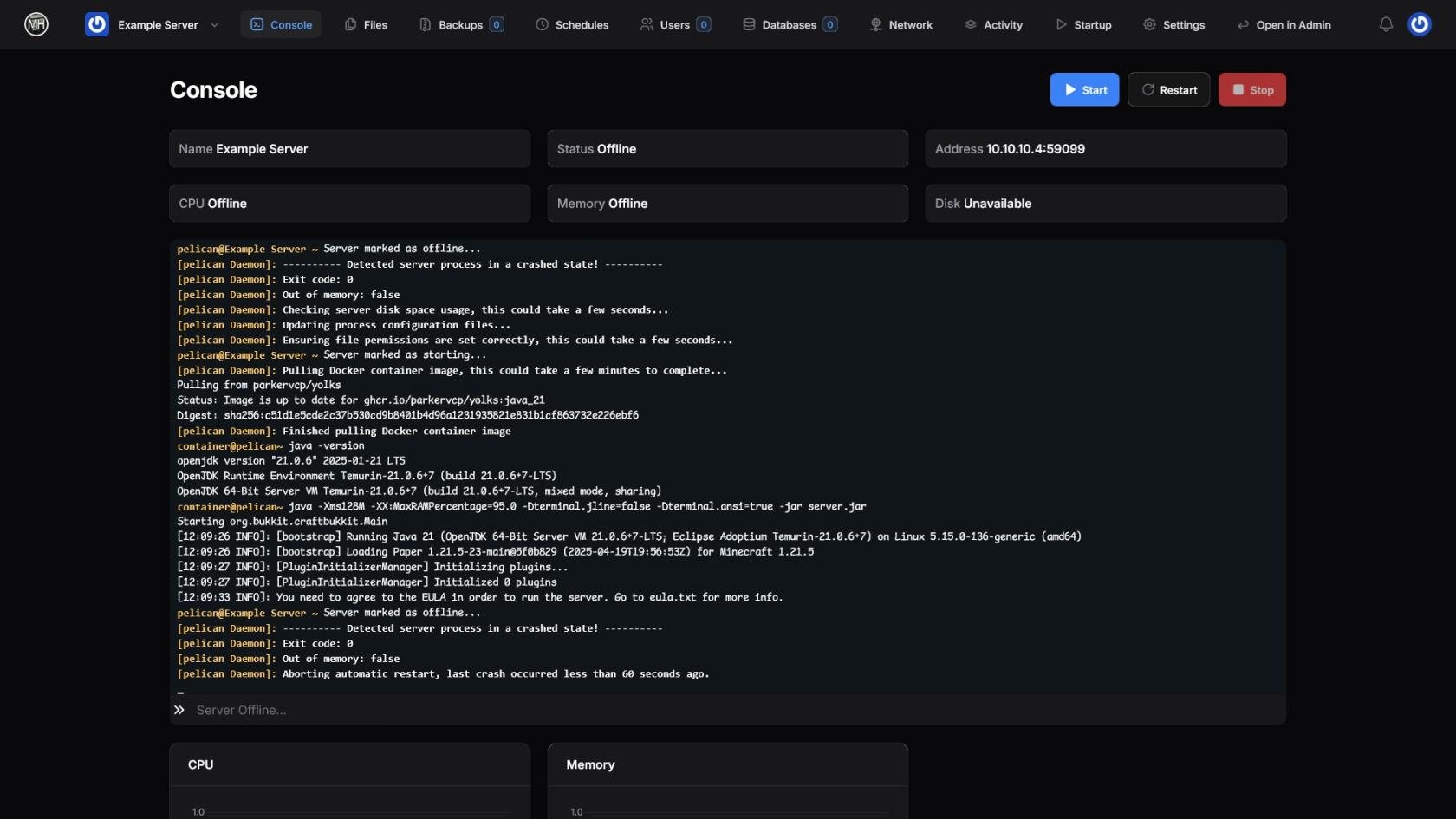
Task: Click the EULA agreement log line
Action: (x=480, y=597)
